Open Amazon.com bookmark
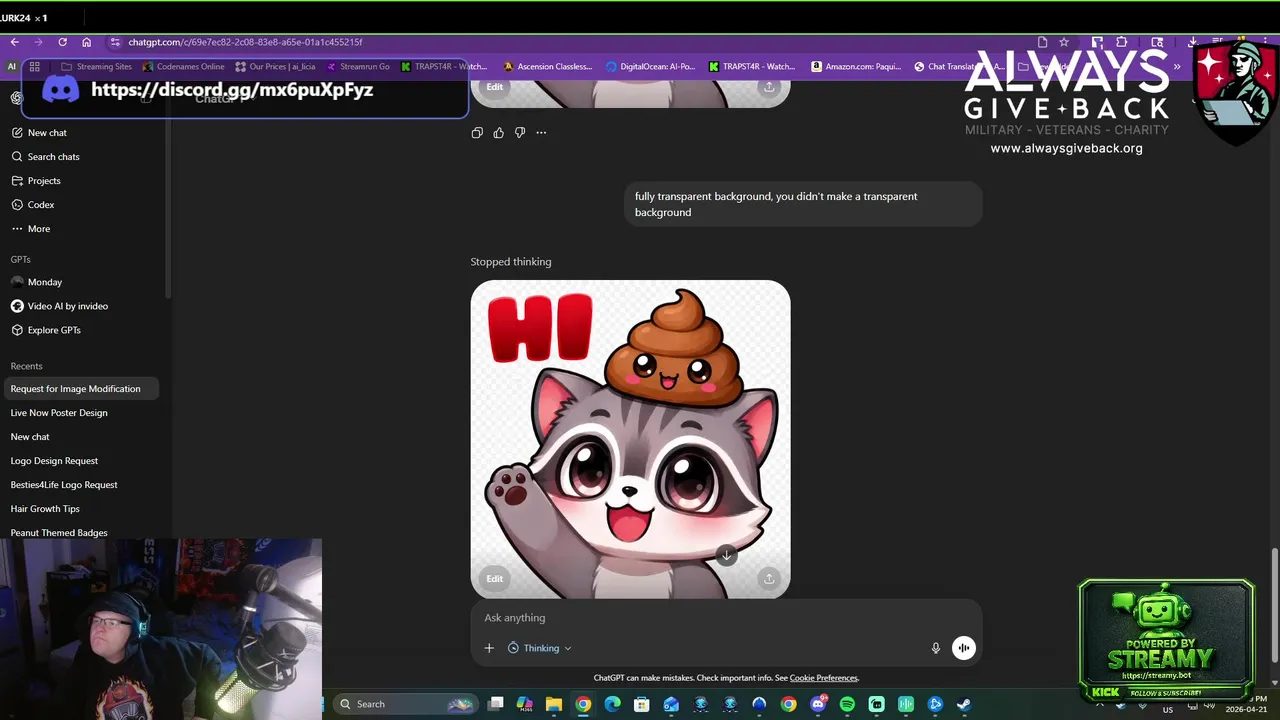This screenshot has width=1280, height=720. click(855, 67)
